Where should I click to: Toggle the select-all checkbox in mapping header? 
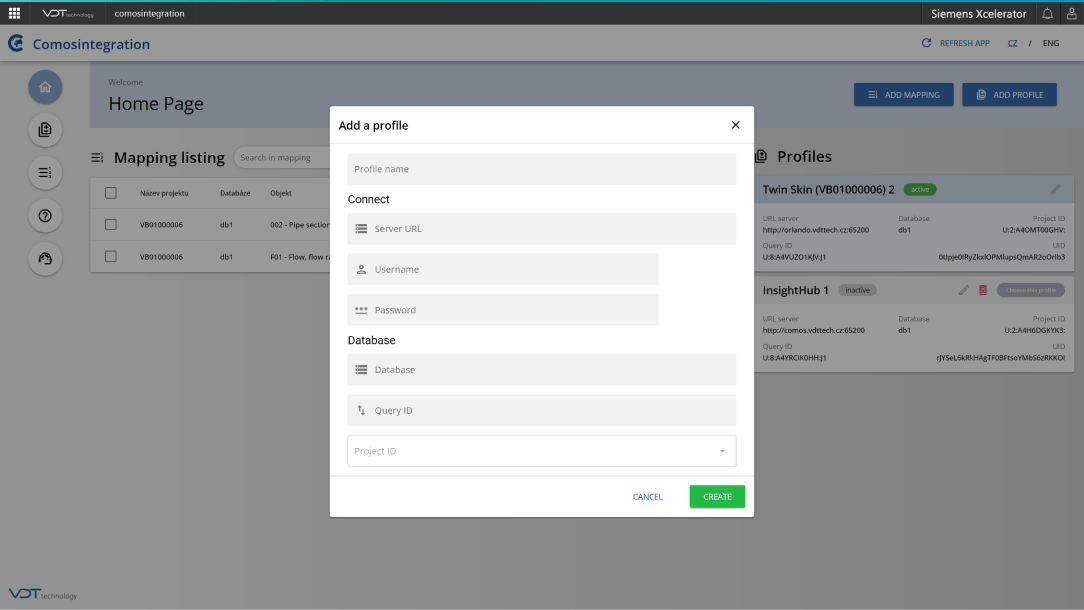(111, 193)
